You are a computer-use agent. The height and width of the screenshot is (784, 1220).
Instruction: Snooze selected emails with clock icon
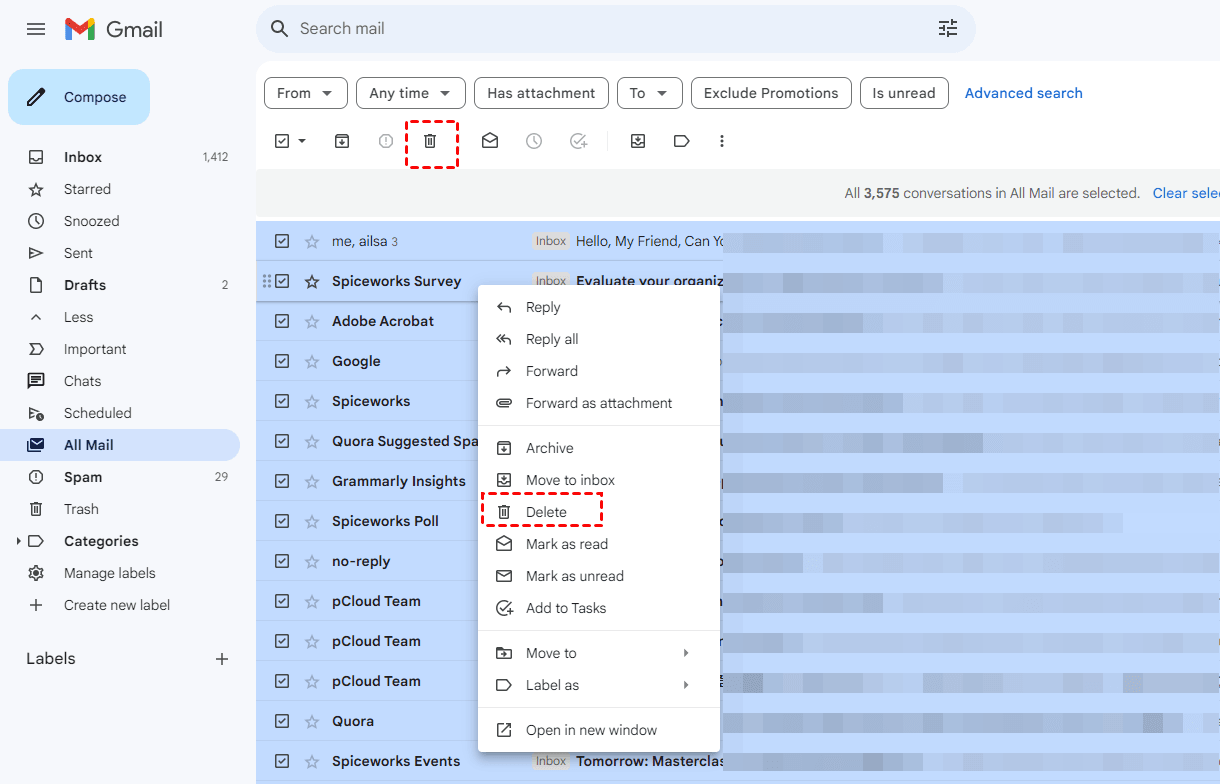coord(533,141)
